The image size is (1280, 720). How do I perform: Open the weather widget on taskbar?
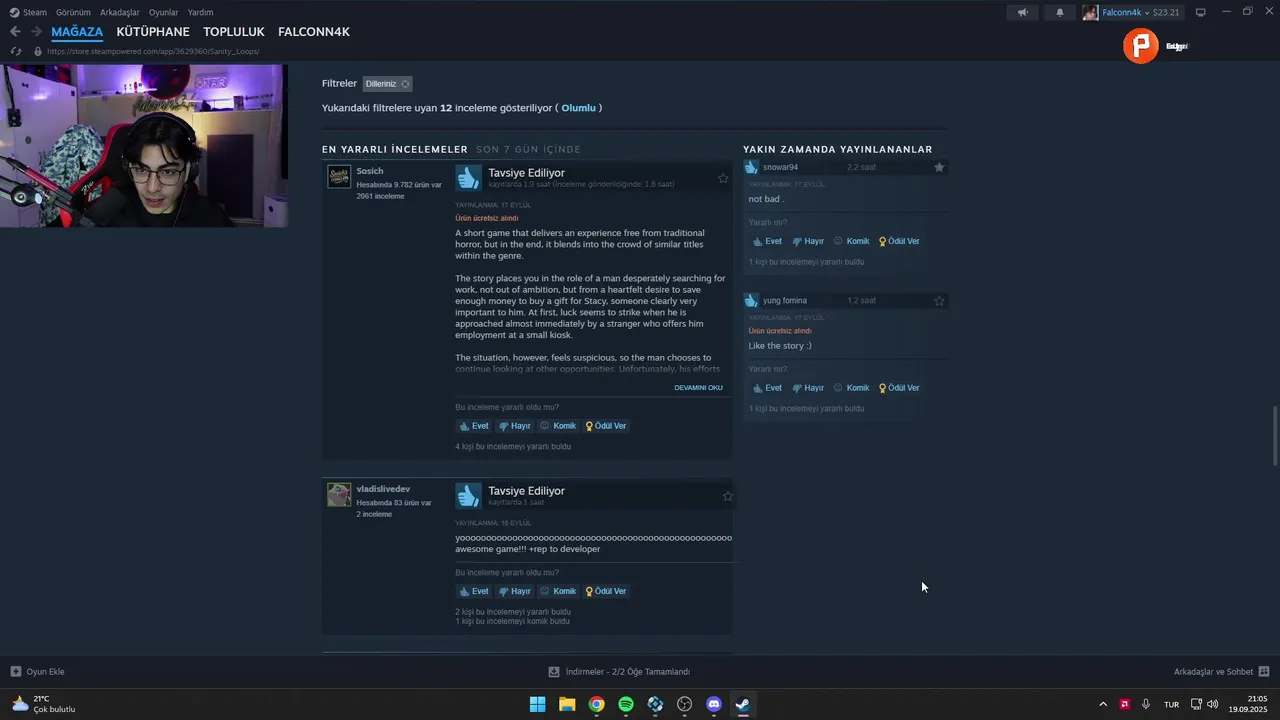(43, 704)
